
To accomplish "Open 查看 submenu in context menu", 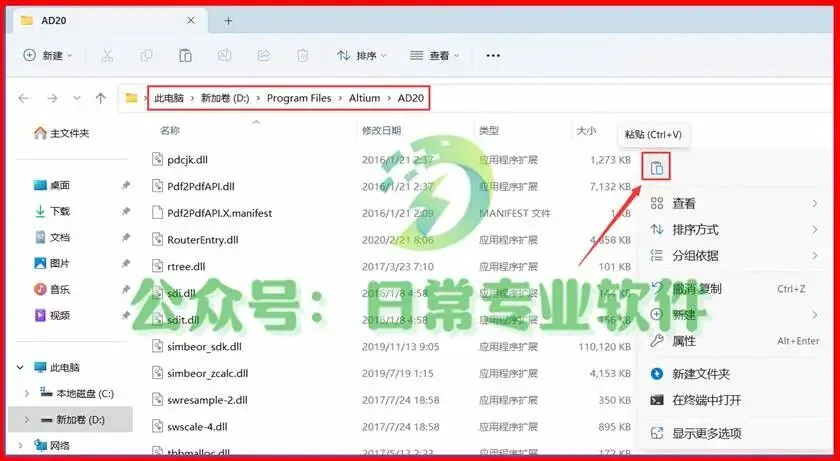I will pos(734,203).
